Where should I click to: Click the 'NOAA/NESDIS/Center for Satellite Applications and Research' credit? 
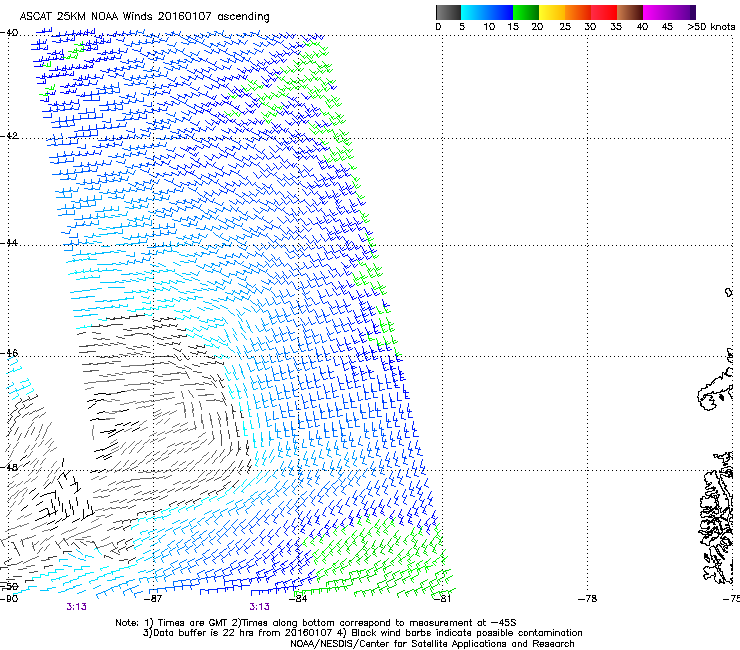432,643
